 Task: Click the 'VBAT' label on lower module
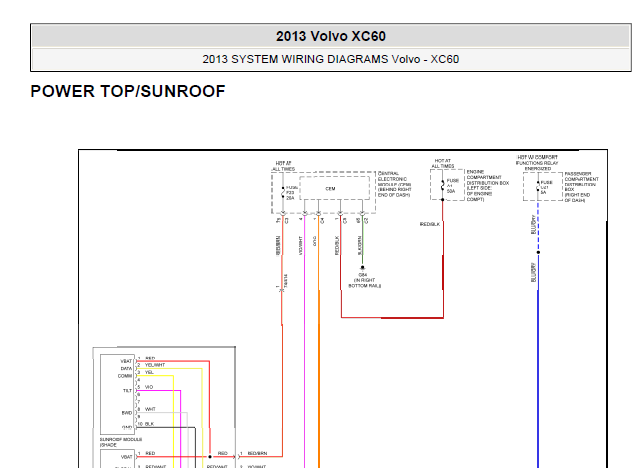[x=127, y=457]
